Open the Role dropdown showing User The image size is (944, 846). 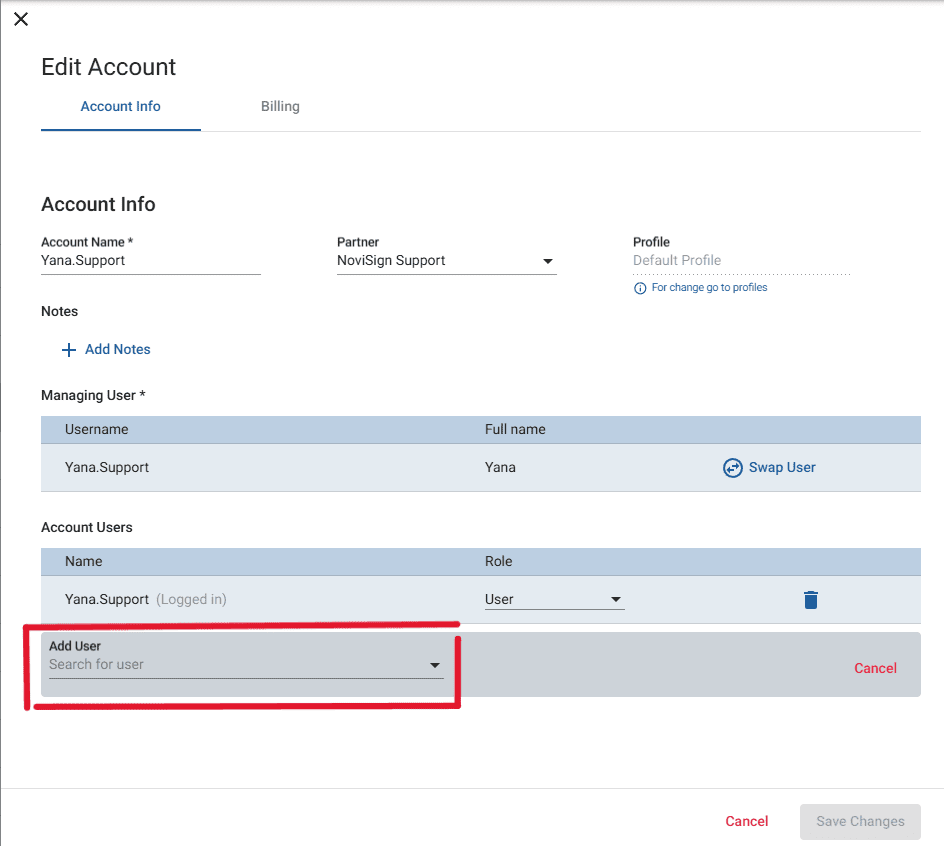pyautogui.click(x=554, y=599)
